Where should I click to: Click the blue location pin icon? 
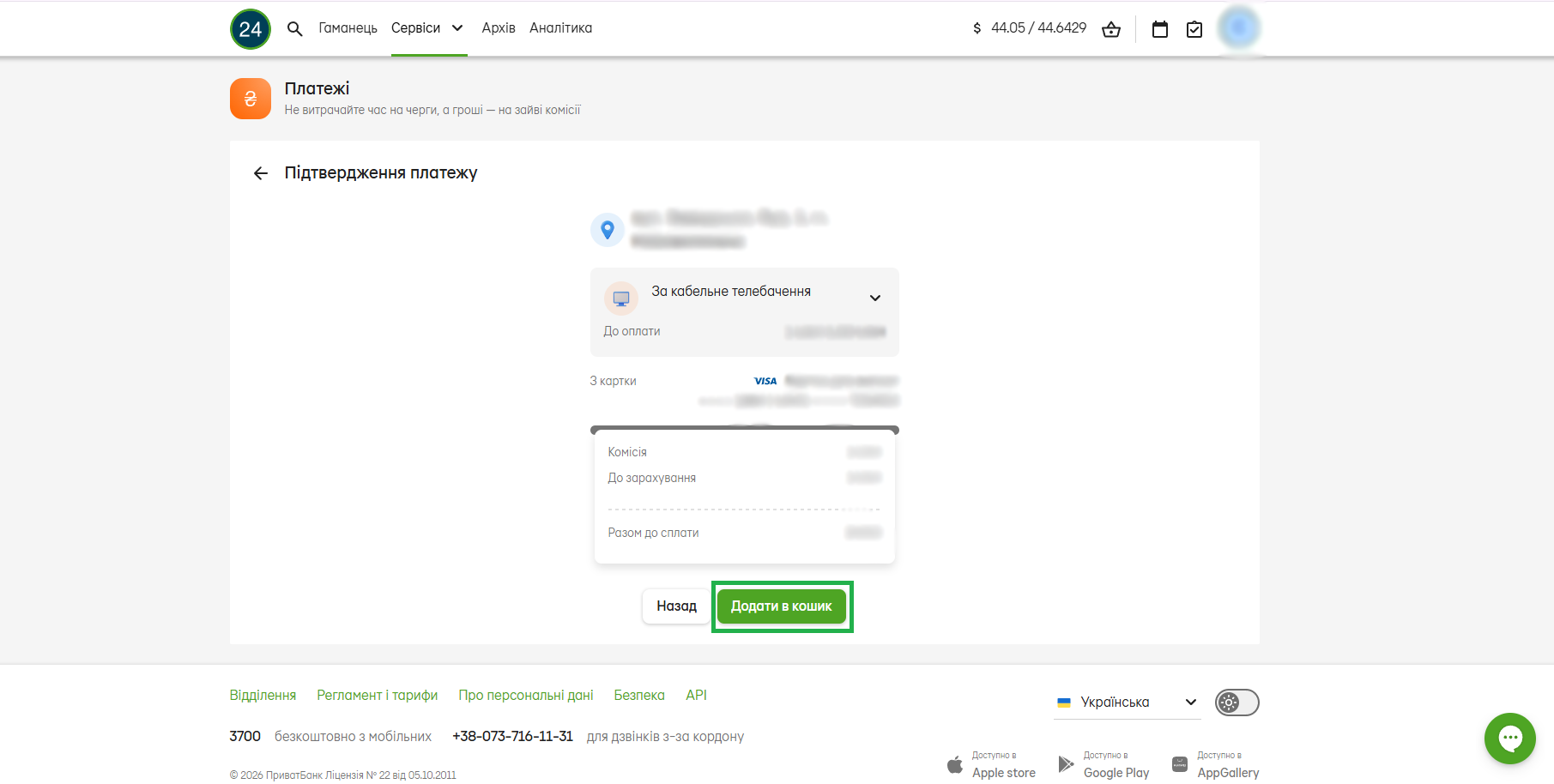coord(608,230)
